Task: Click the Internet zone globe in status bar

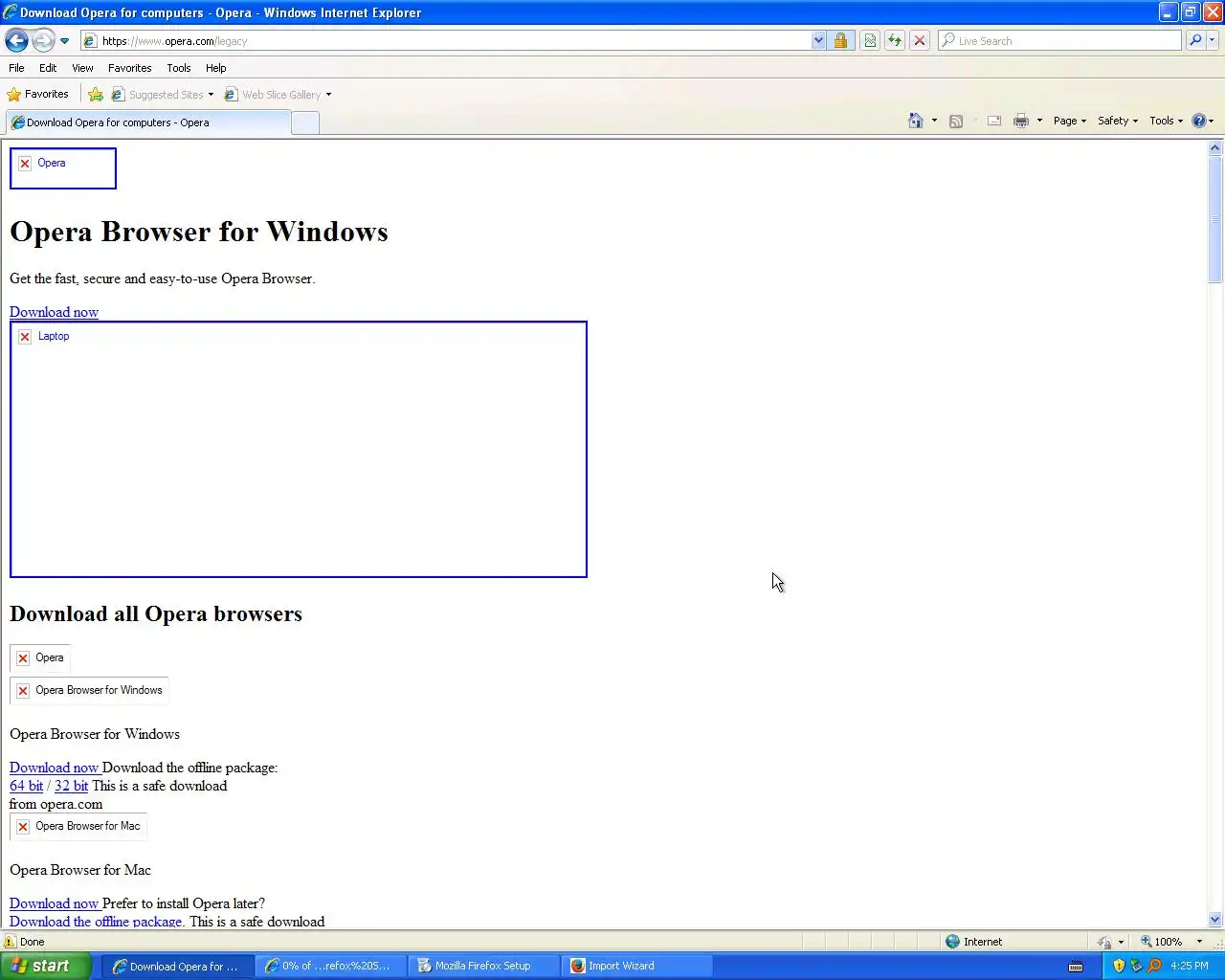Action: (x=952, y=942)
